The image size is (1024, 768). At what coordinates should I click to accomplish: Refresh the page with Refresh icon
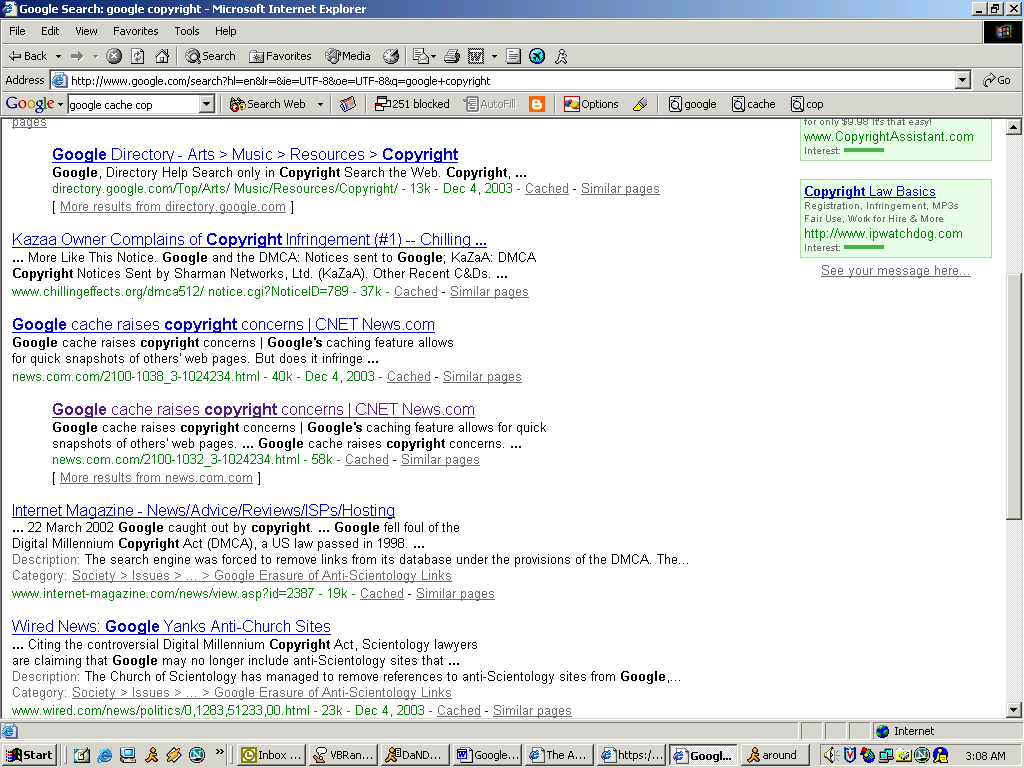tap(138, 56)
